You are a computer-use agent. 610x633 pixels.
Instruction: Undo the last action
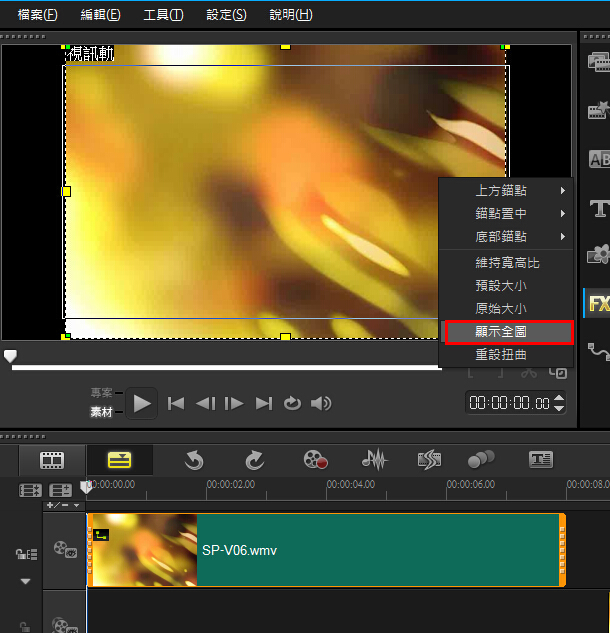pos(194,460)
